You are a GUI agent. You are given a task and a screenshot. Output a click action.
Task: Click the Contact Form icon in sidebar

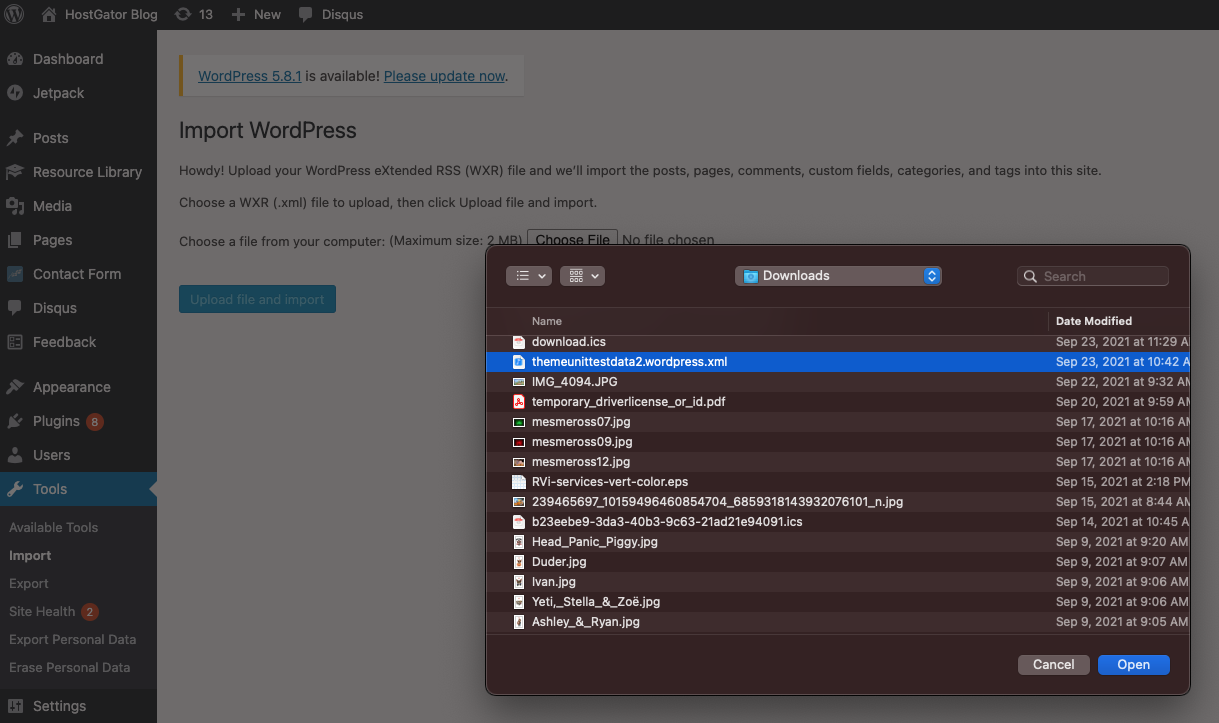point(15,274)
